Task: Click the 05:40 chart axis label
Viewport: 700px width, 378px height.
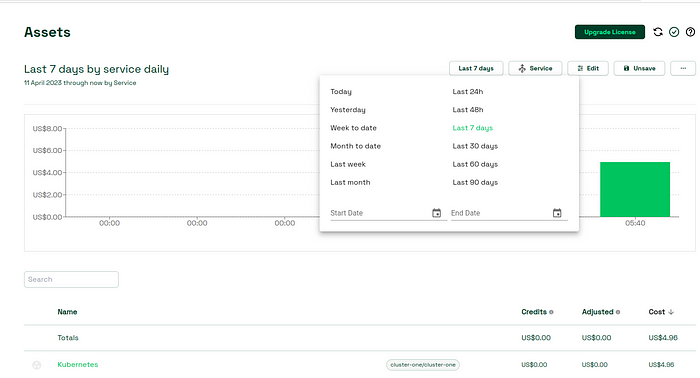Action: tap(635, 223)
